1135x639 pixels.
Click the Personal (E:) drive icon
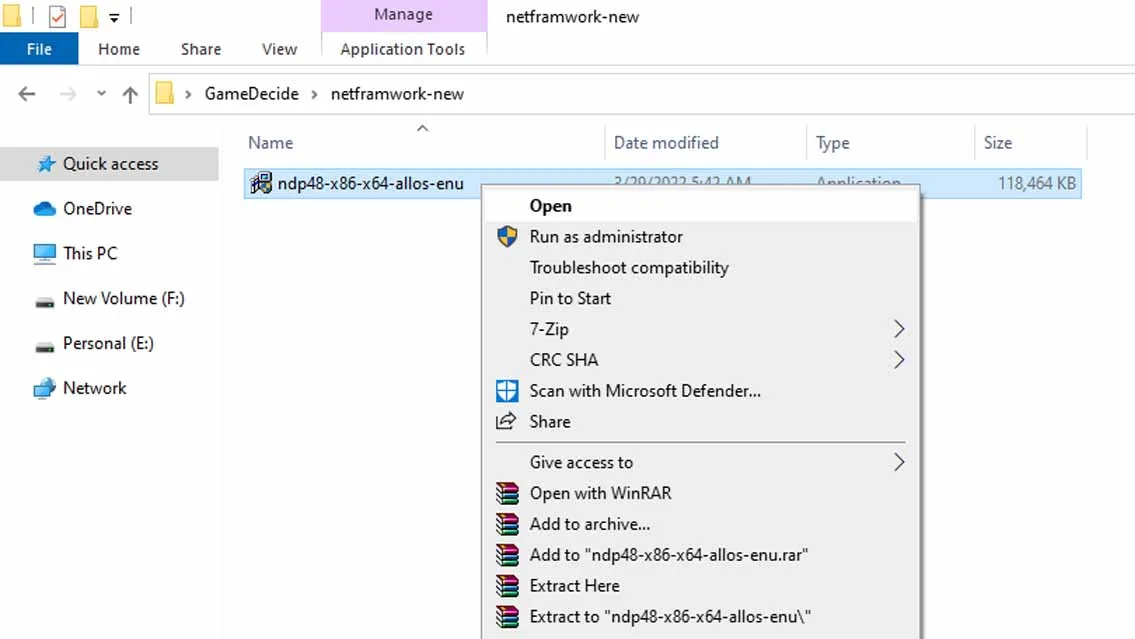(x=45, y=346)
